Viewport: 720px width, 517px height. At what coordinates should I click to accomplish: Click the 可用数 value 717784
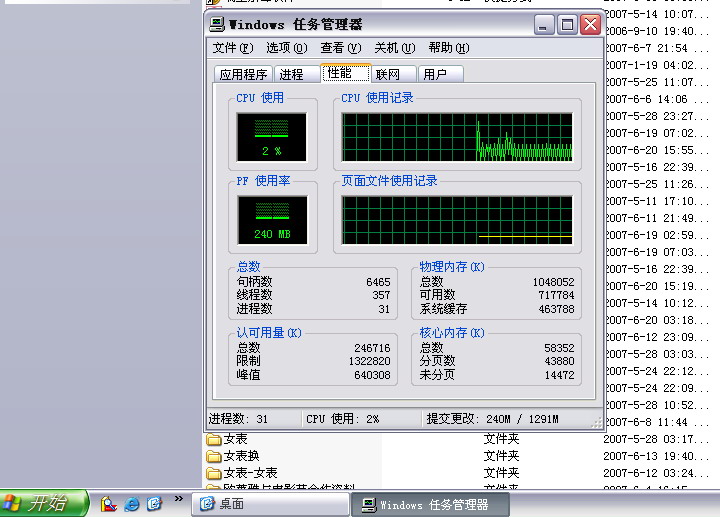tap(556, 295)
